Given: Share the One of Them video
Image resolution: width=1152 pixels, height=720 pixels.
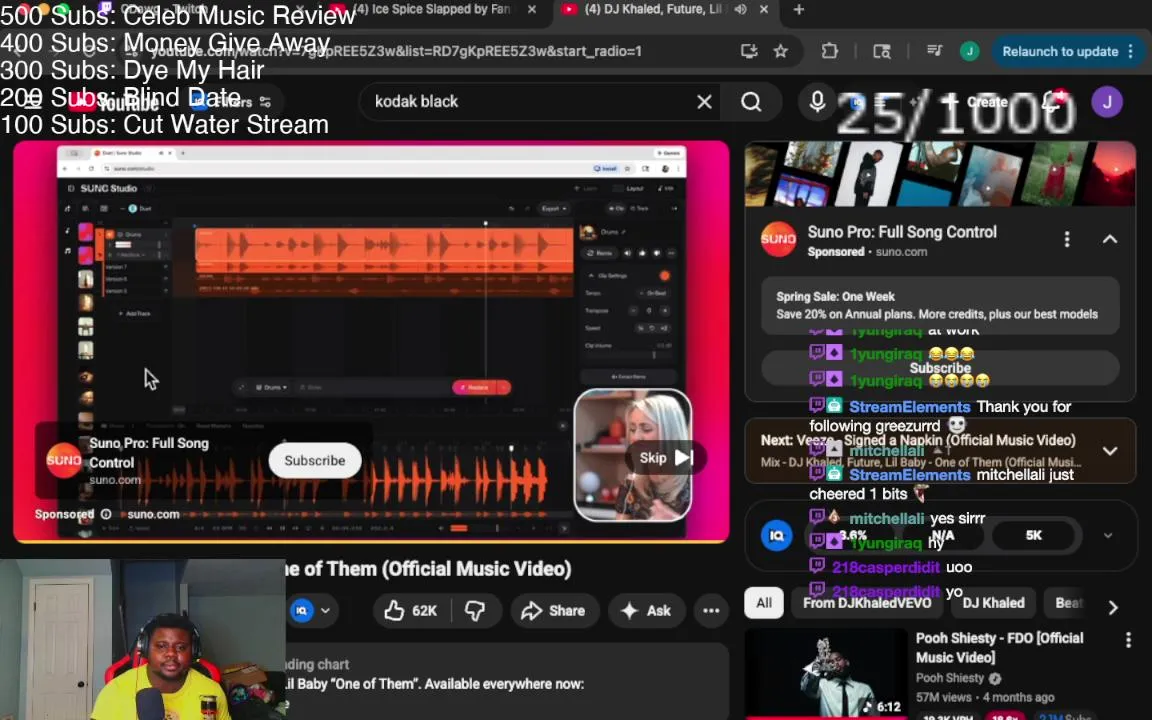Looking at the screenshot, I should 552,611.
